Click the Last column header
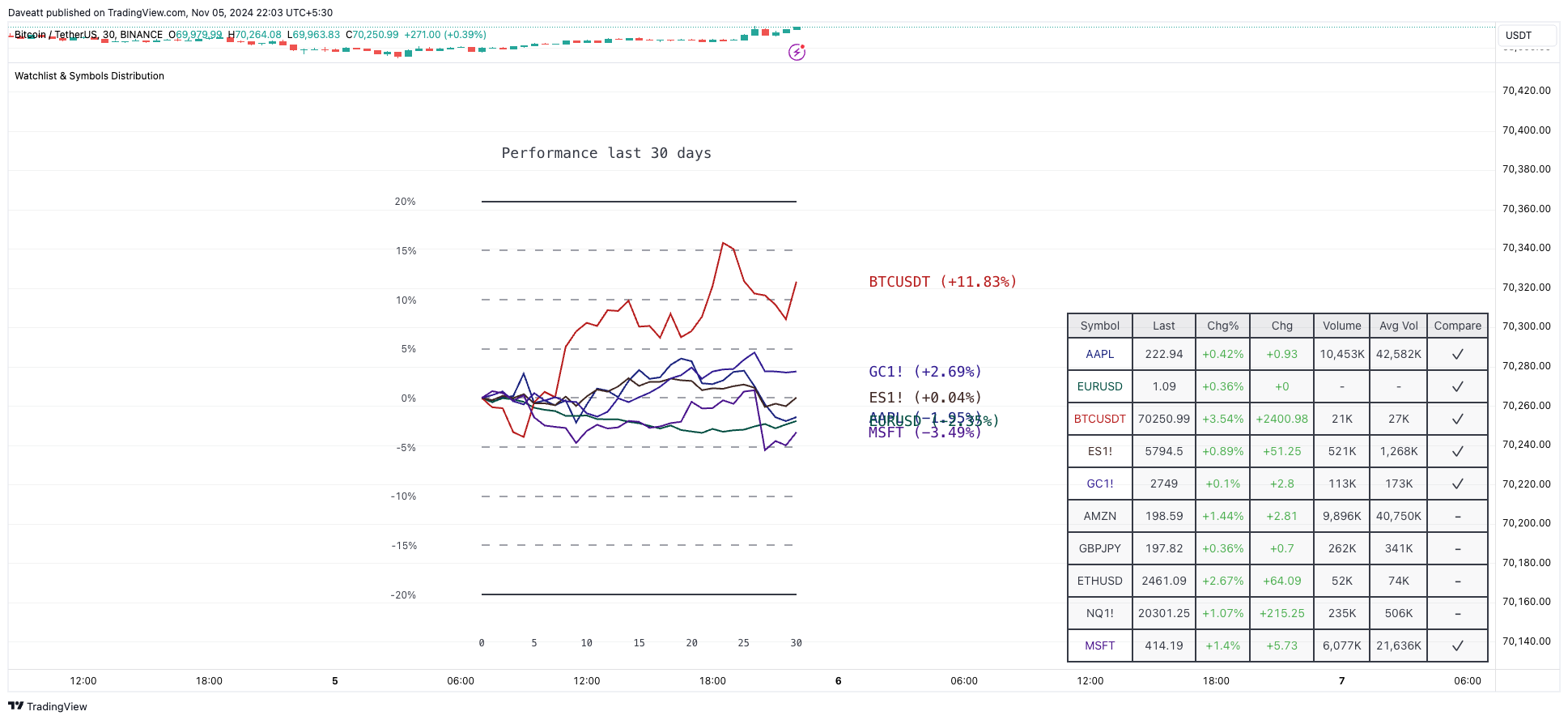 click(x=1164, y=326)
